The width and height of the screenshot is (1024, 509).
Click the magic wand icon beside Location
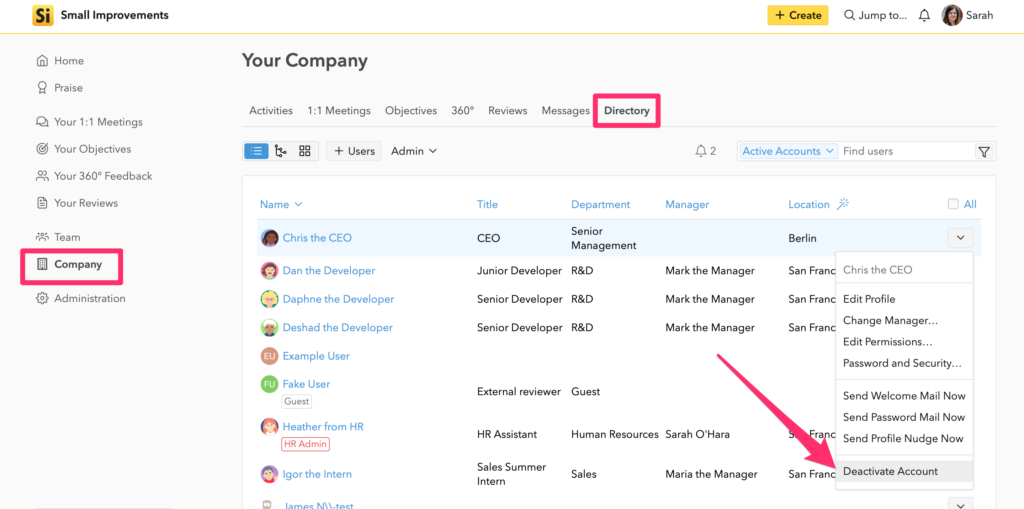click(842, 204)
